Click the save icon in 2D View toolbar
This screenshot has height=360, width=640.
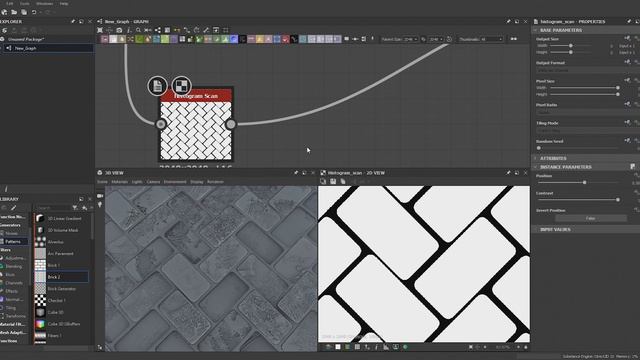pyautogui.click(x=333, y=181)
